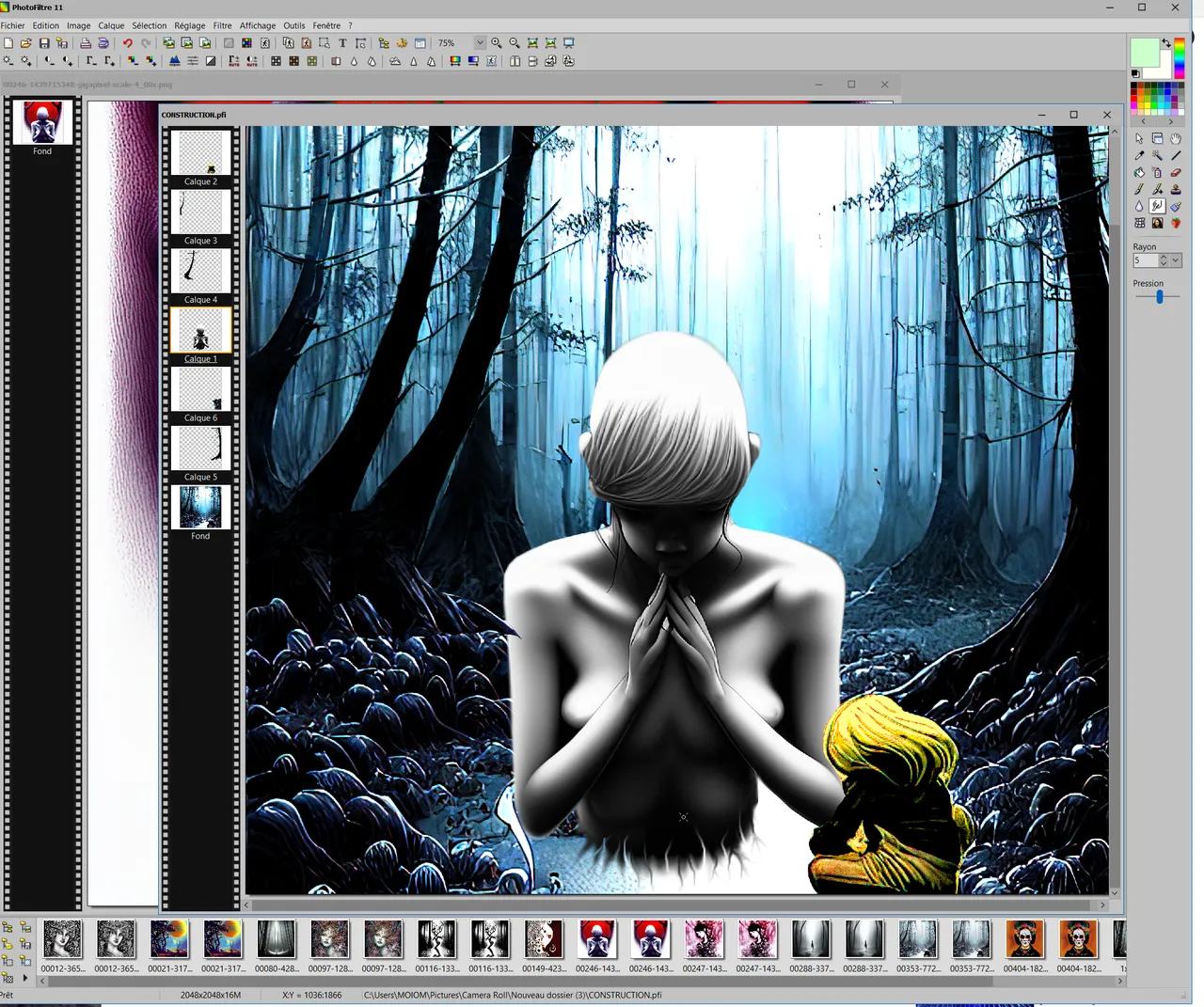This screenshot has width=1204, height=1007.
Task: Select the Eraser tool
Action: click(1176, 172)
